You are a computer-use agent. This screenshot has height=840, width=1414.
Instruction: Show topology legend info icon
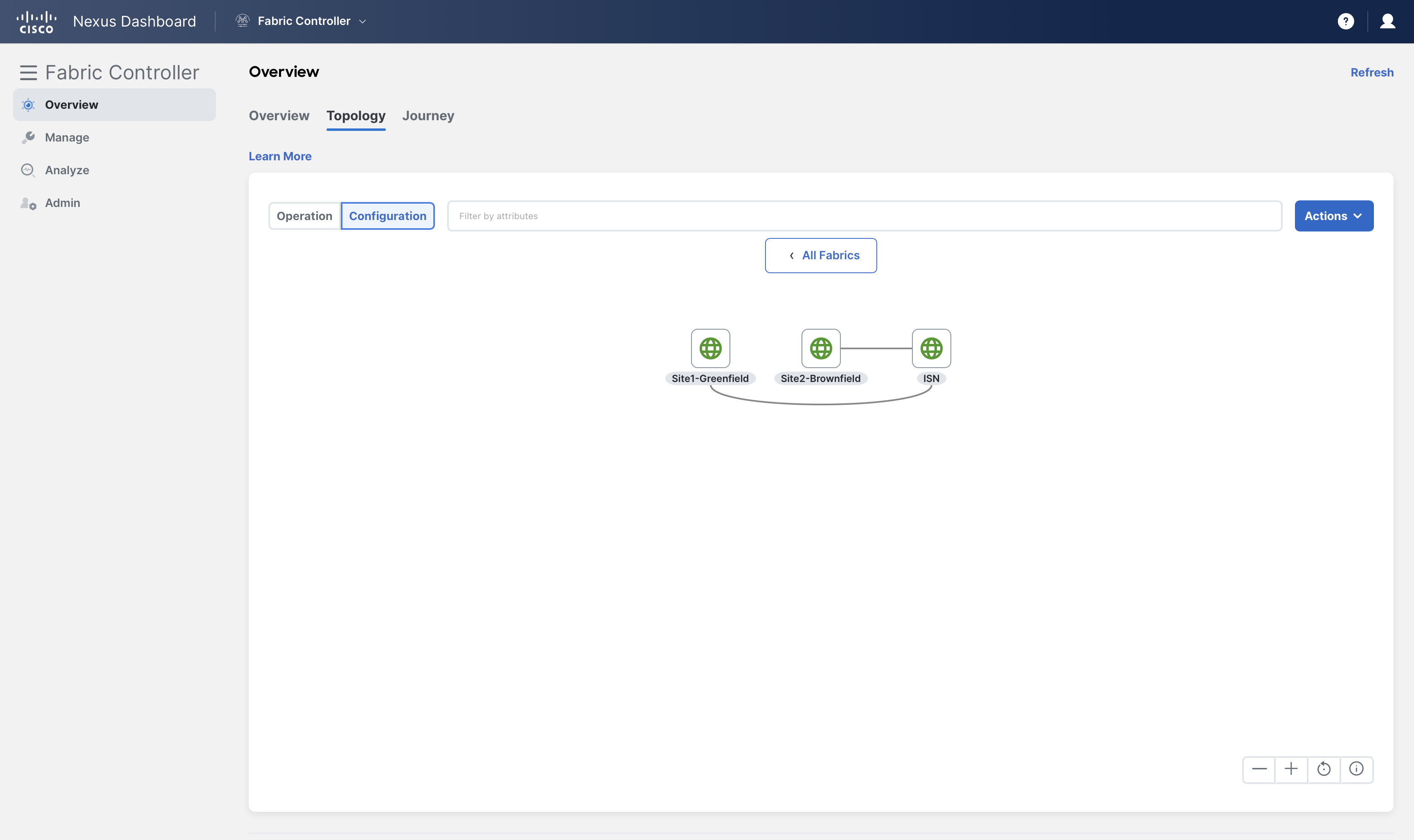point(1356,769)
